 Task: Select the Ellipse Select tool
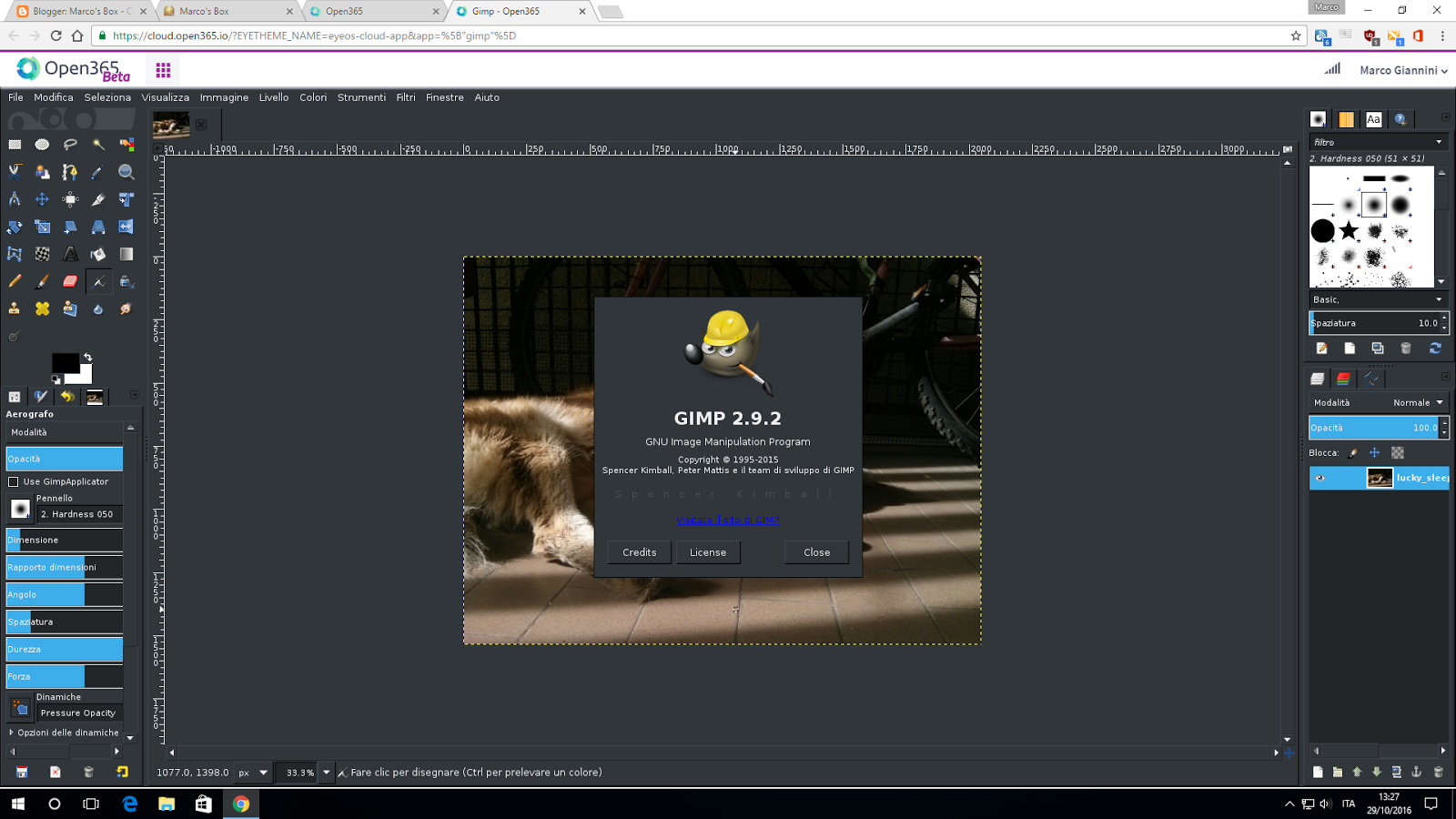point(42,145)
